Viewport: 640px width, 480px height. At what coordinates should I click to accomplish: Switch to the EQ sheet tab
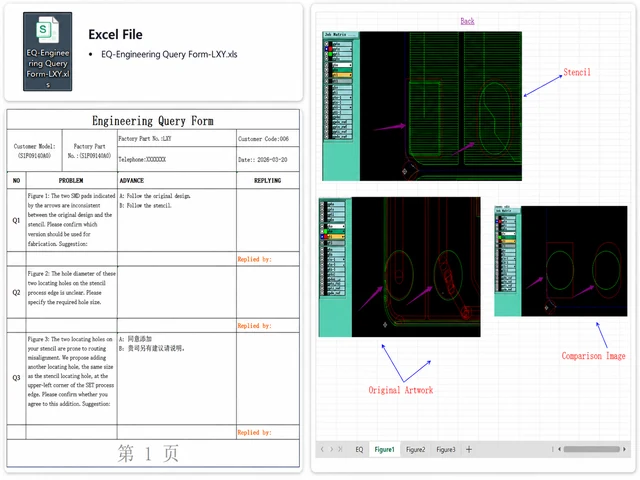[x=359, y=449]
